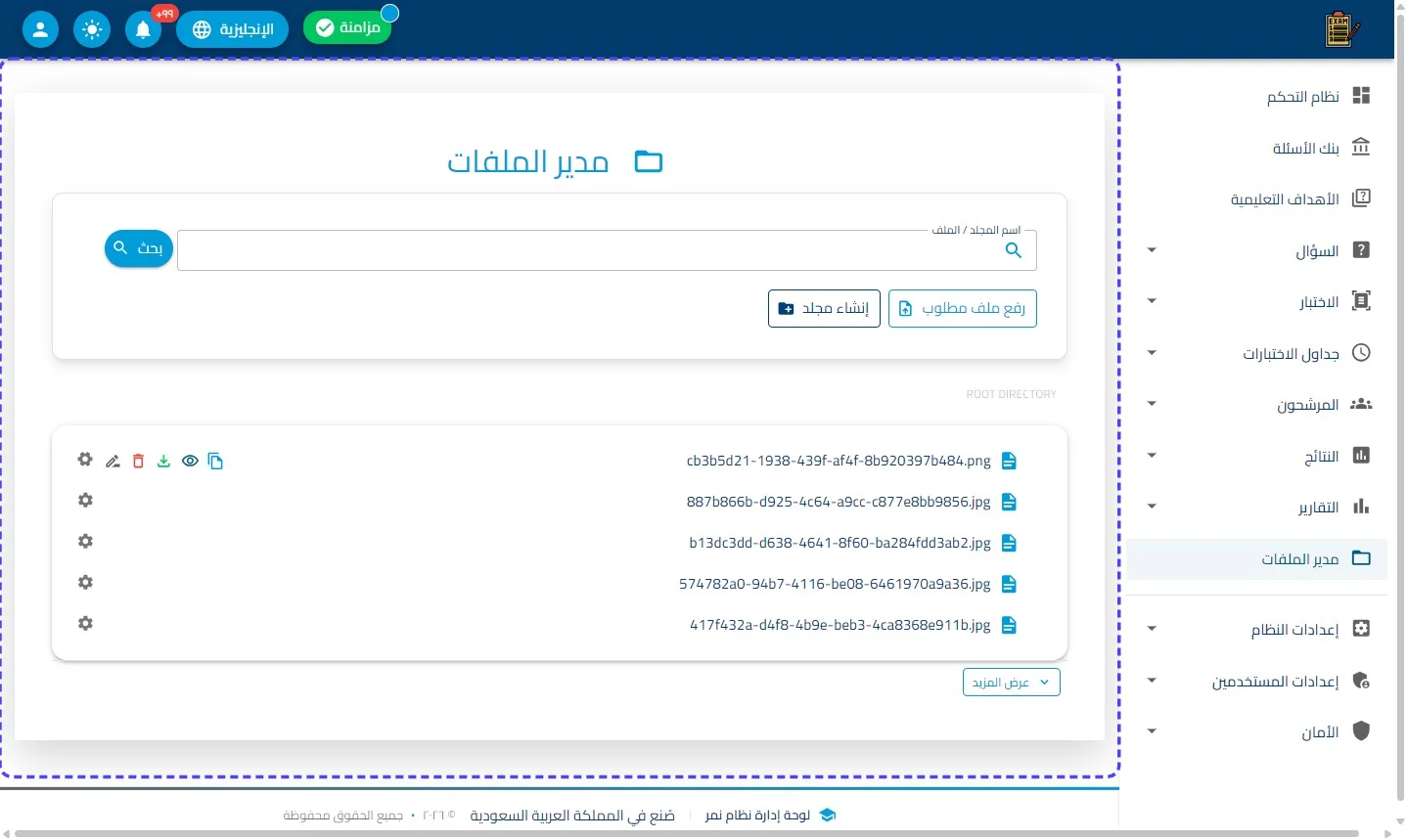Click the app logo in the header
The width and height of the screenshot is (1407, 840).
tap(1341, 29)
